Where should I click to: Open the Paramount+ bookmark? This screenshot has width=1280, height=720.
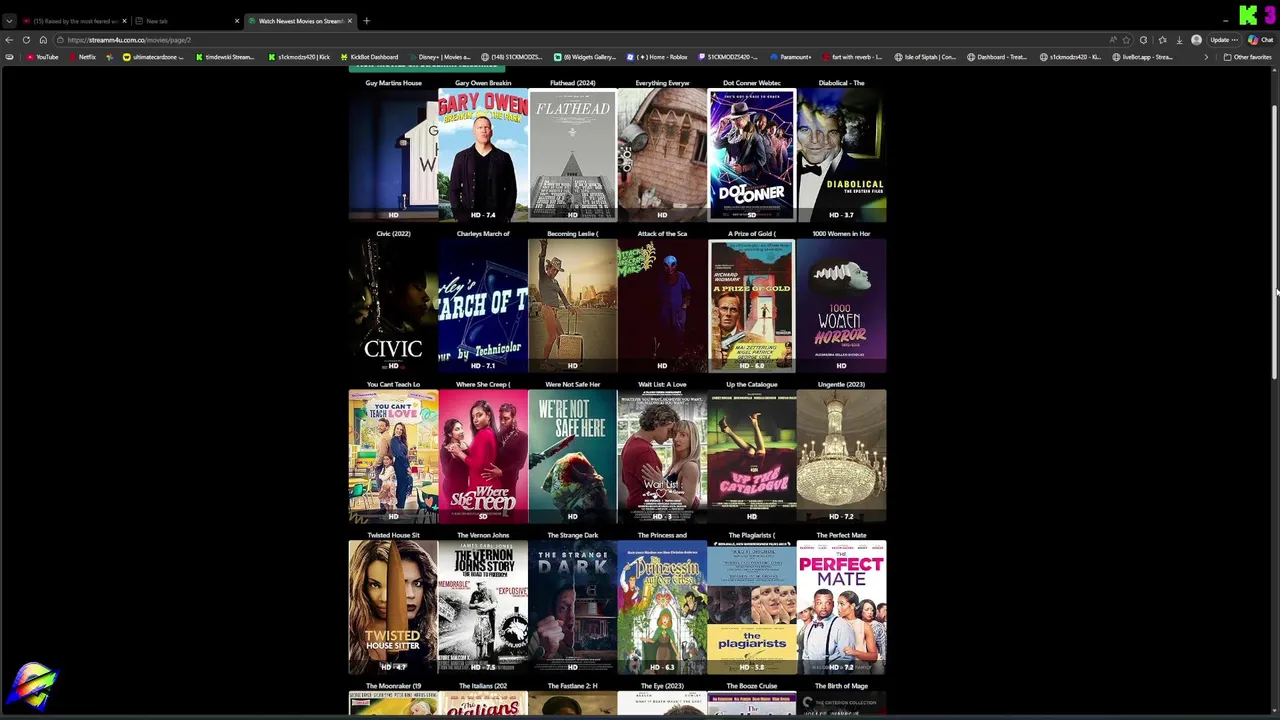coord(791,57)
